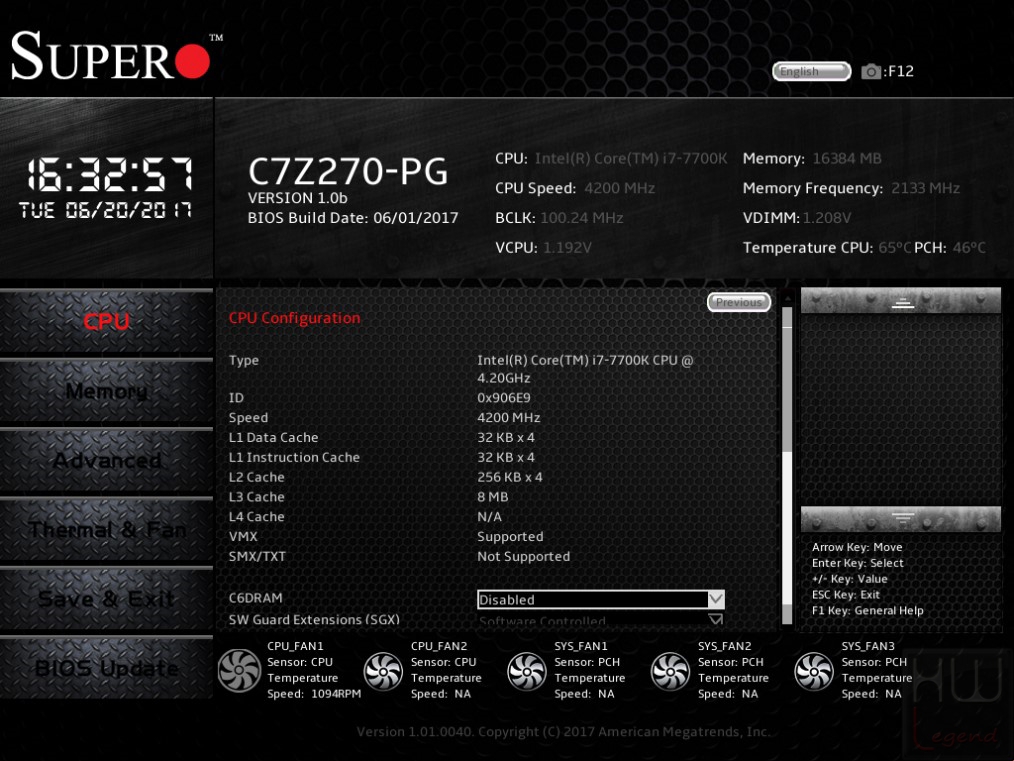Click the BCLK 100.24 MHz value
Screen dimensions: 1014x761
point(581,218)
